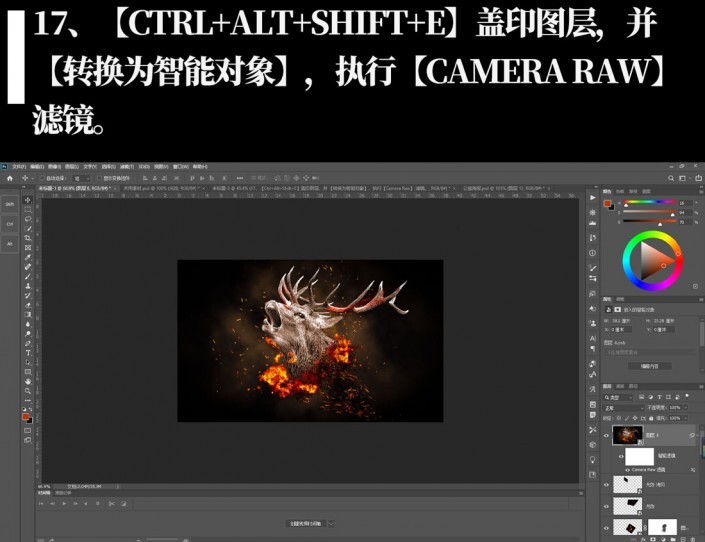Click the create new layer icon
Viewport: 705px width, 542px height.
click(683, 539)
